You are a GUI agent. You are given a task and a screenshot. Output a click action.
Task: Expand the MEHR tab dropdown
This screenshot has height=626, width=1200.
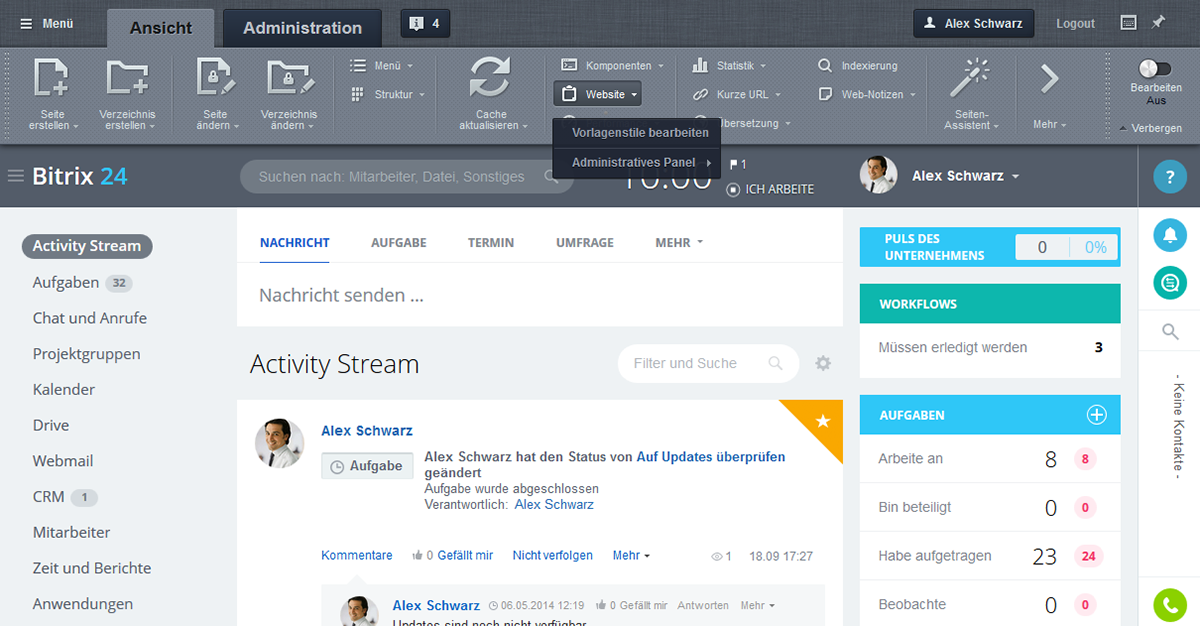coord(679,243)
